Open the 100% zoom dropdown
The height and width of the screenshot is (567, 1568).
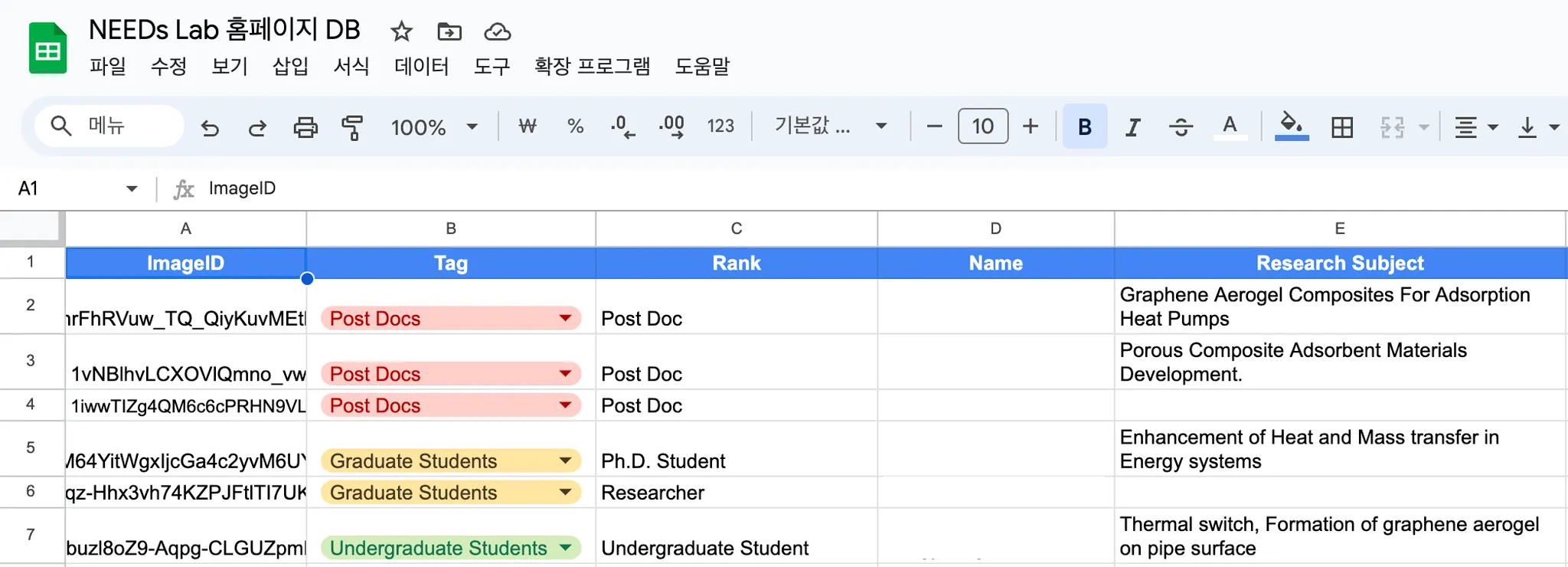click(x=434, y=127)
